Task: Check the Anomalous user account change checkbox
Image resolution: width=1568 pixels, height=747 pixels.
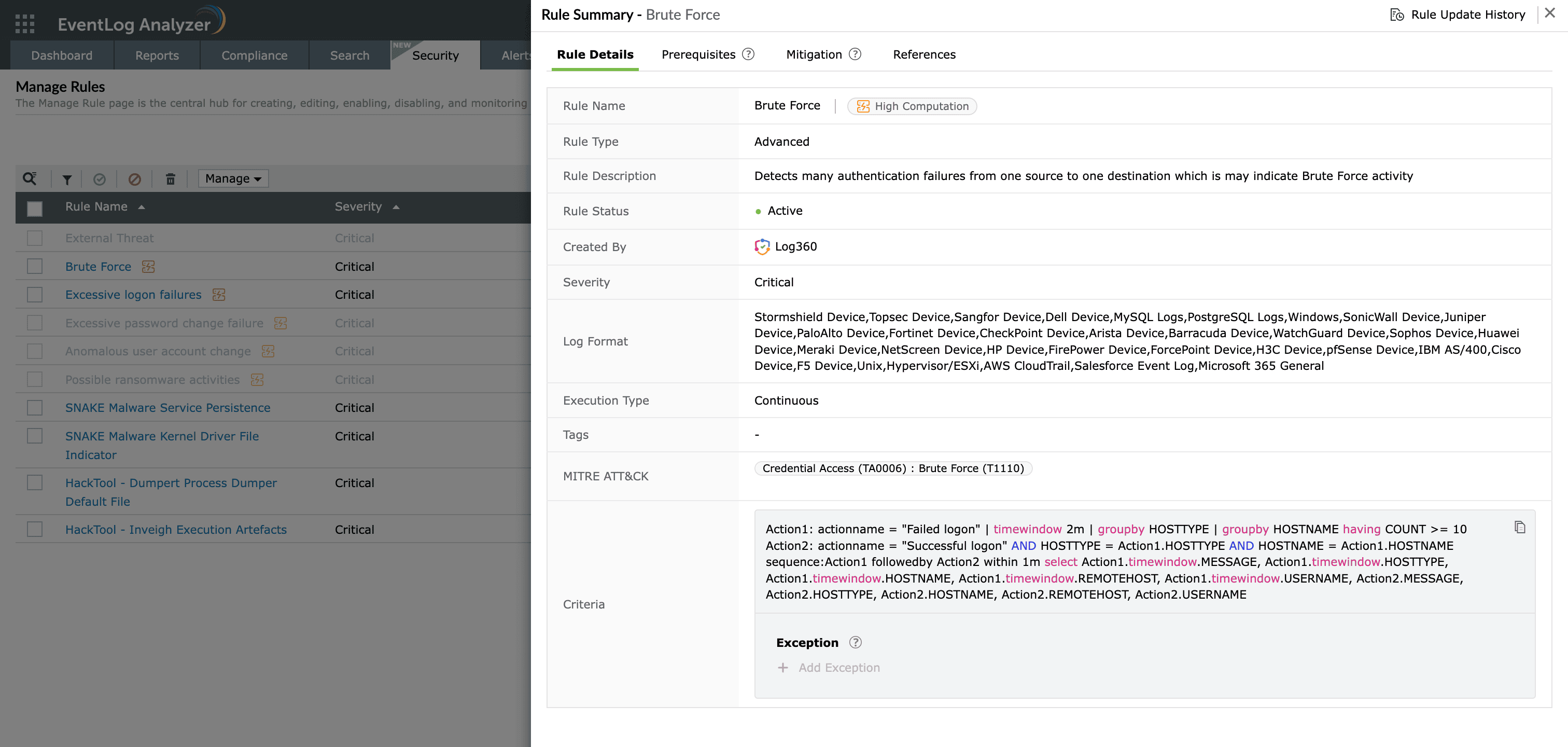Action: pyautogui.click(x=35, y=351)
